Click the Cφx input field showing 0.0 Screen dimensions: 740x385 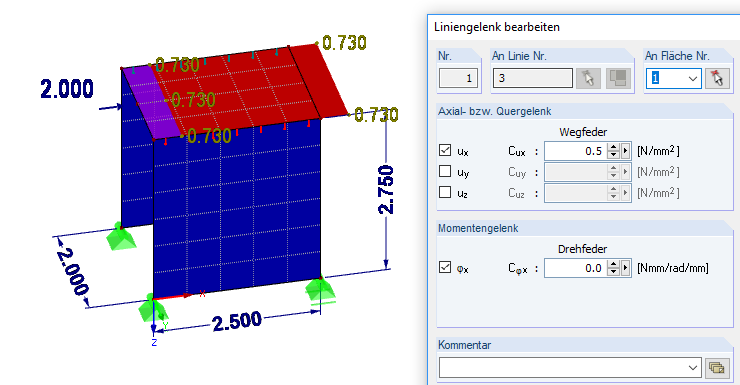coord(576,268)
